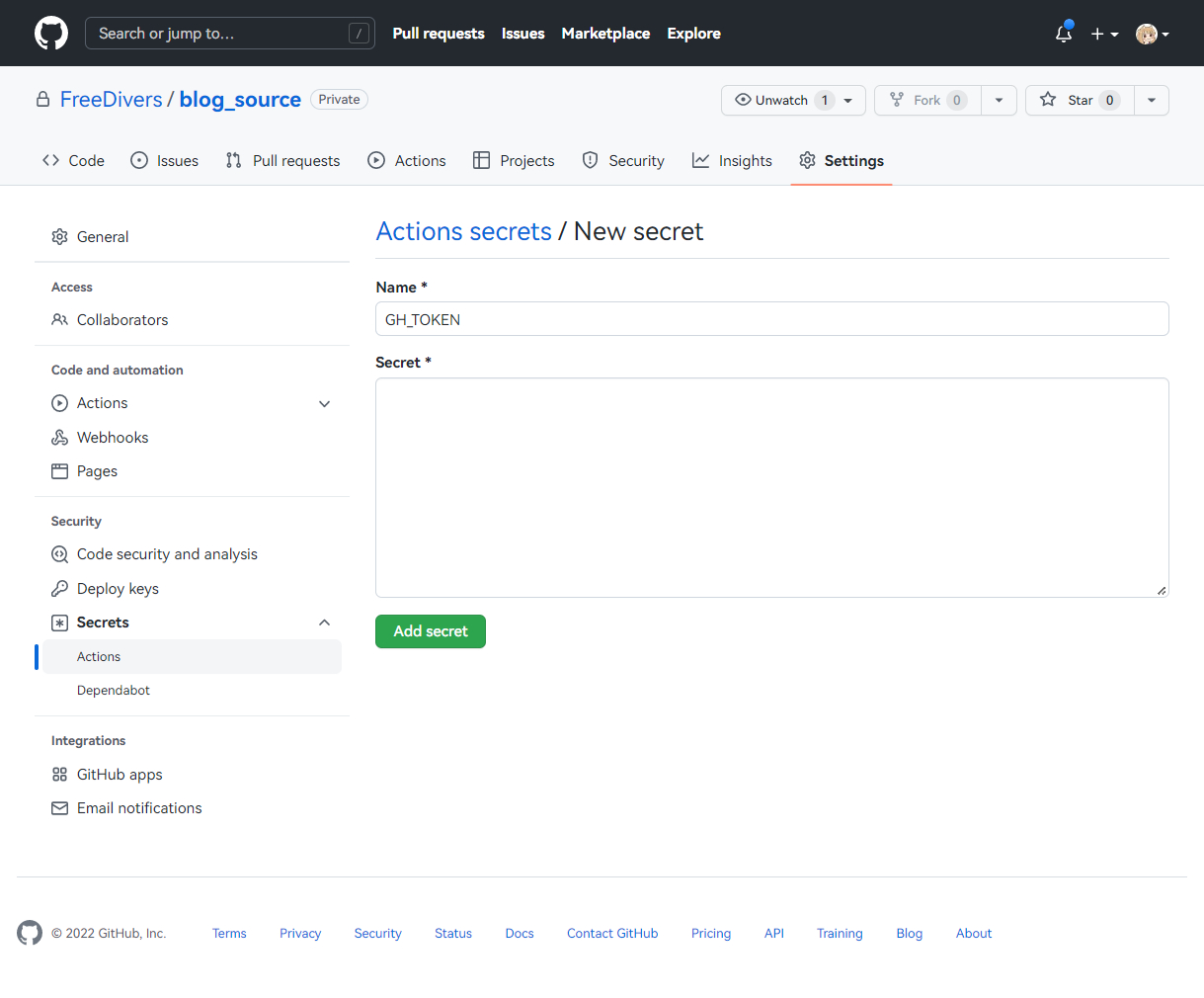The height and width of the screenshot is (998, 1204).
Task: Open the footer Status link
Action: pos(453,934)
